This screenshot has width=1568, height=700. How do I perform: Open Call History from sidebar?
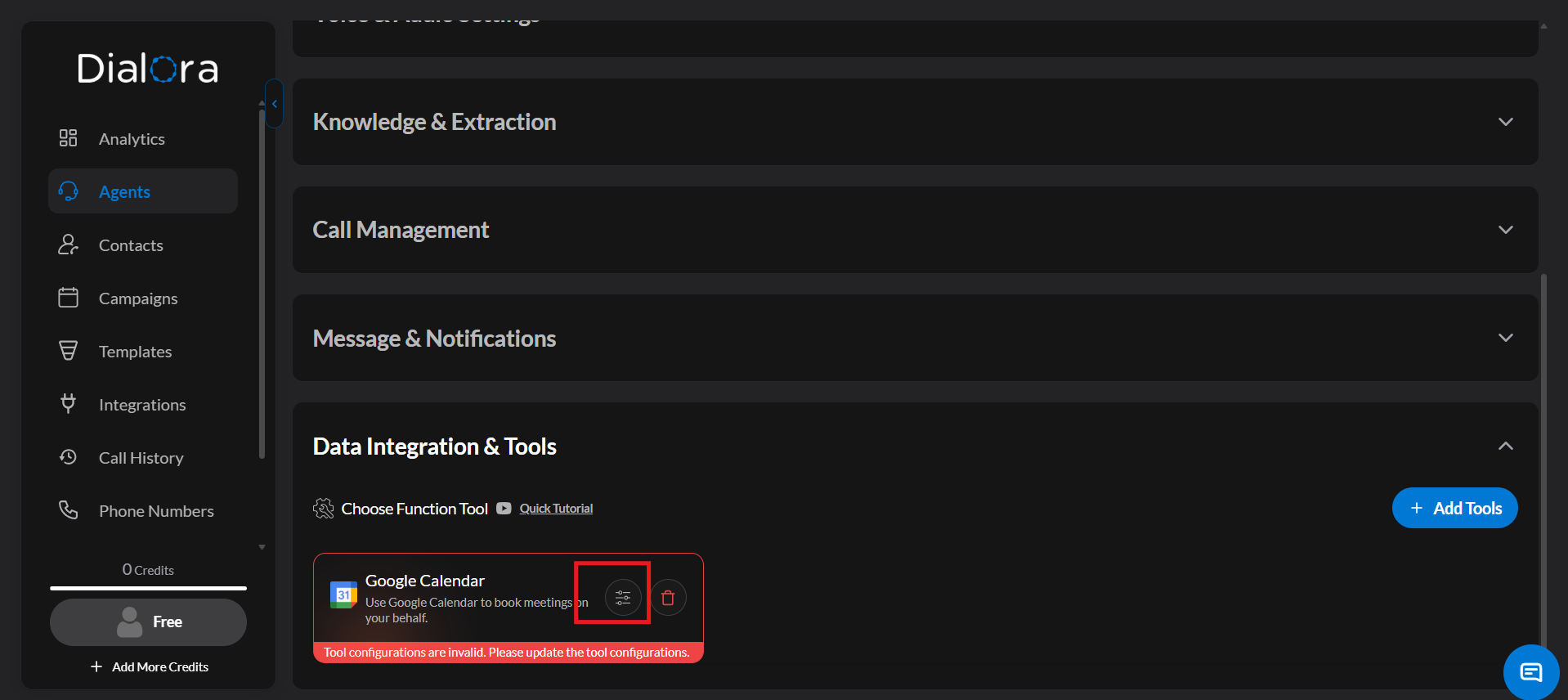click(141, 458)
